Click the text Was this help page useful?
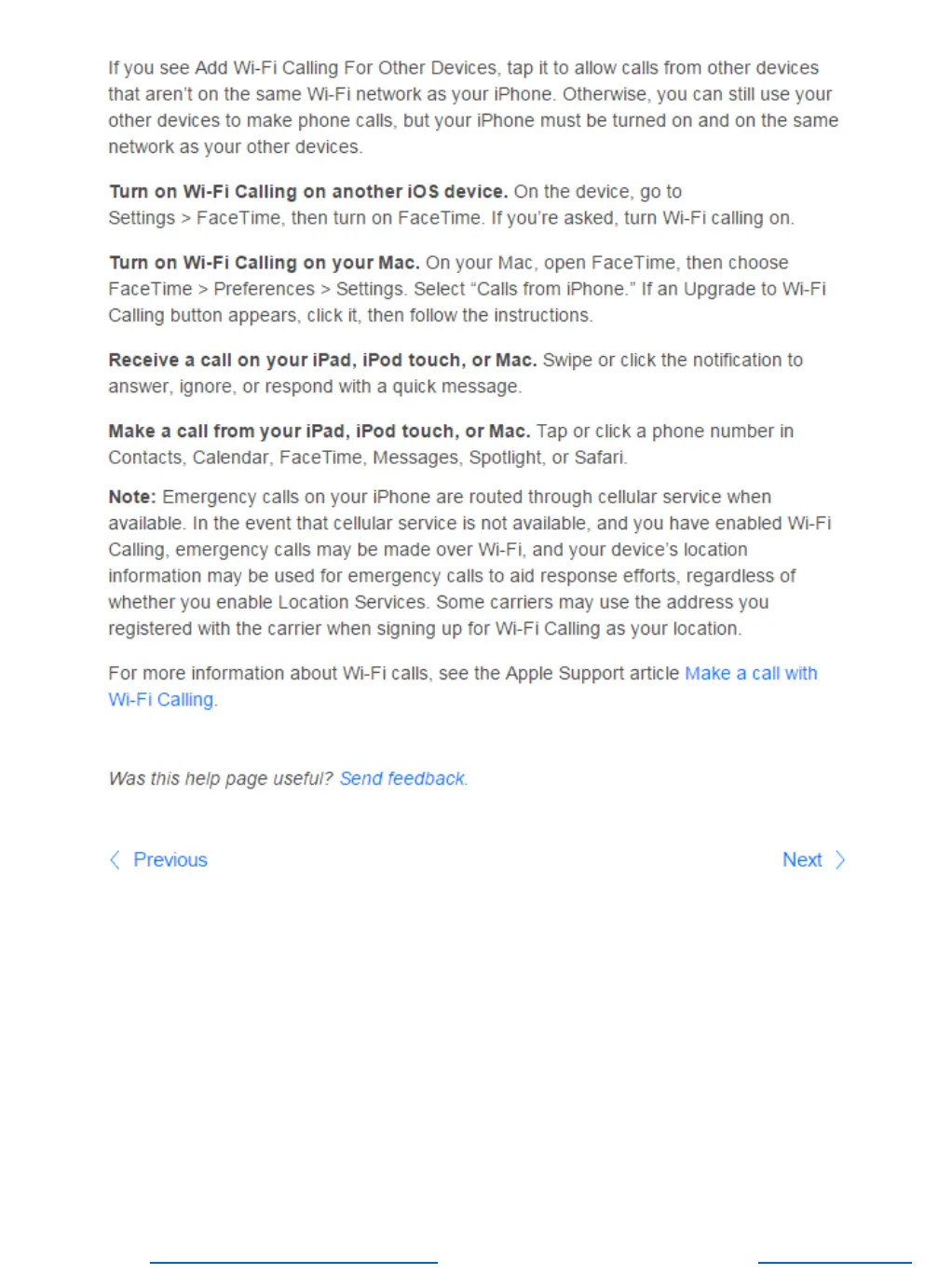Screen dimensions: 952x1288 point(221,778)
